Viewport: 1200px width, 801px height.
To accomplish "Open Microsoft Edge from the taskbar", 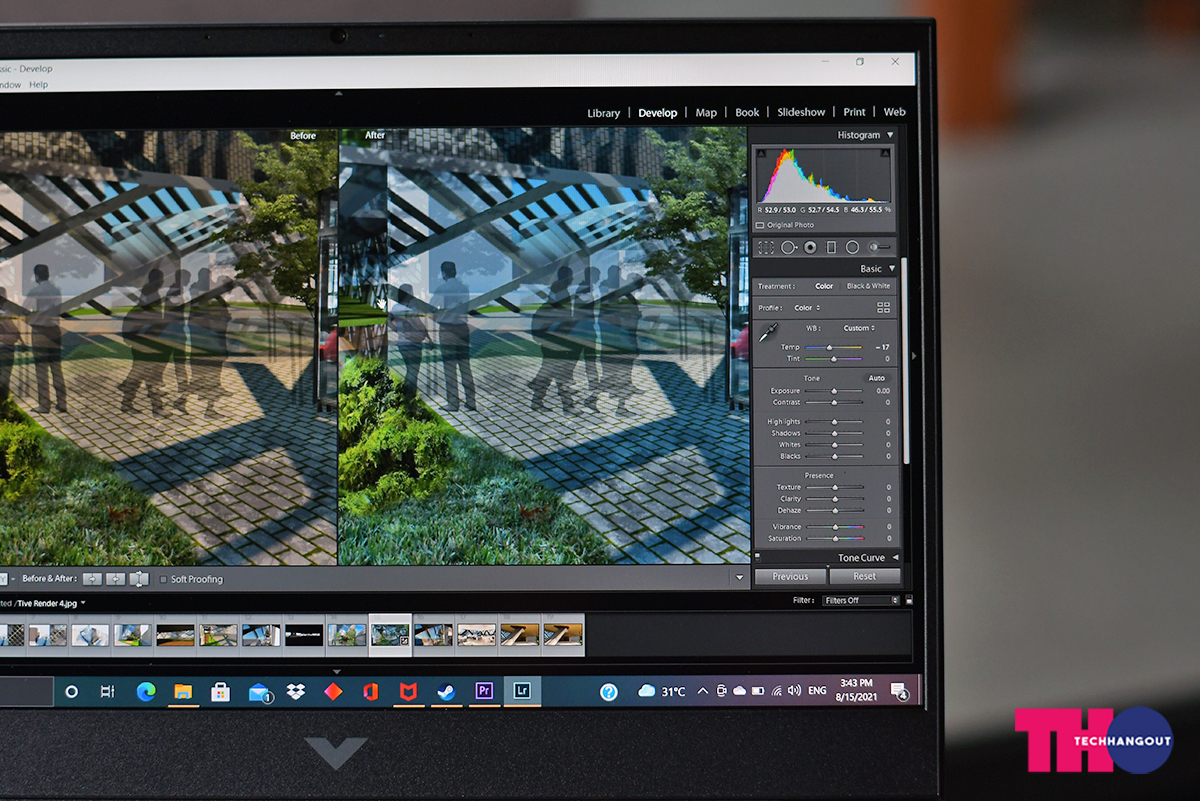I will click(146, 691).
